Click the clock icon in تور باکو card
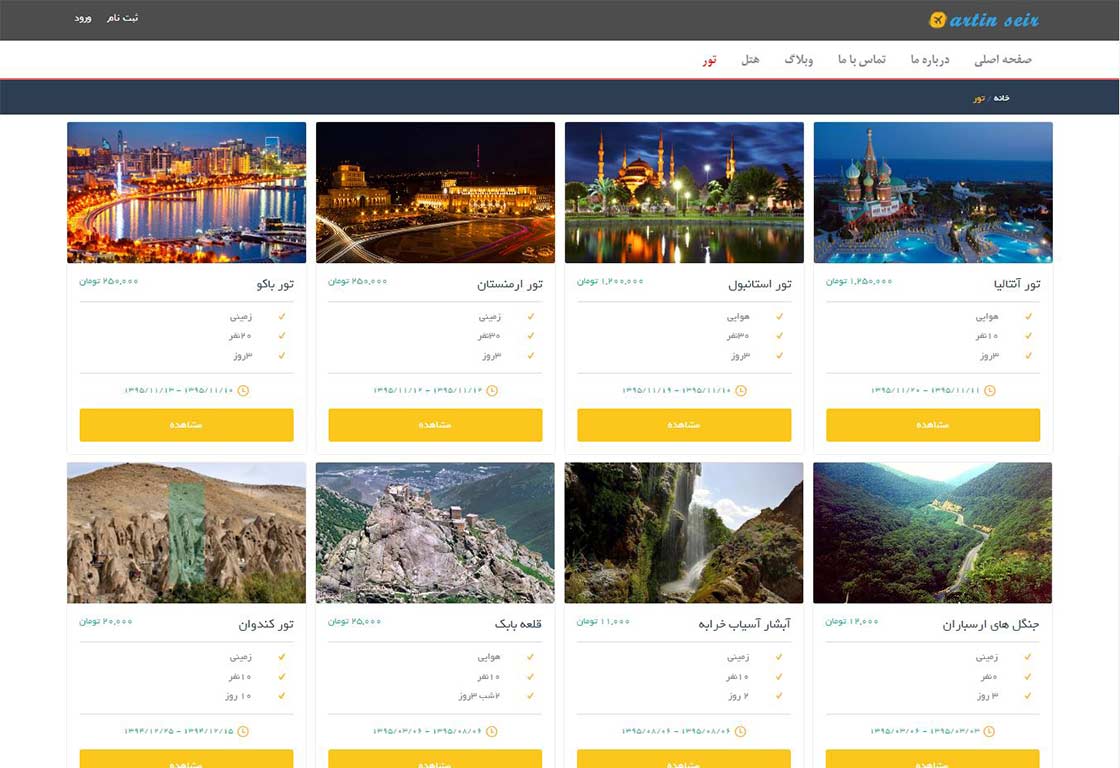Screen dimensions: 1120x768 click(x=243, y=391)
